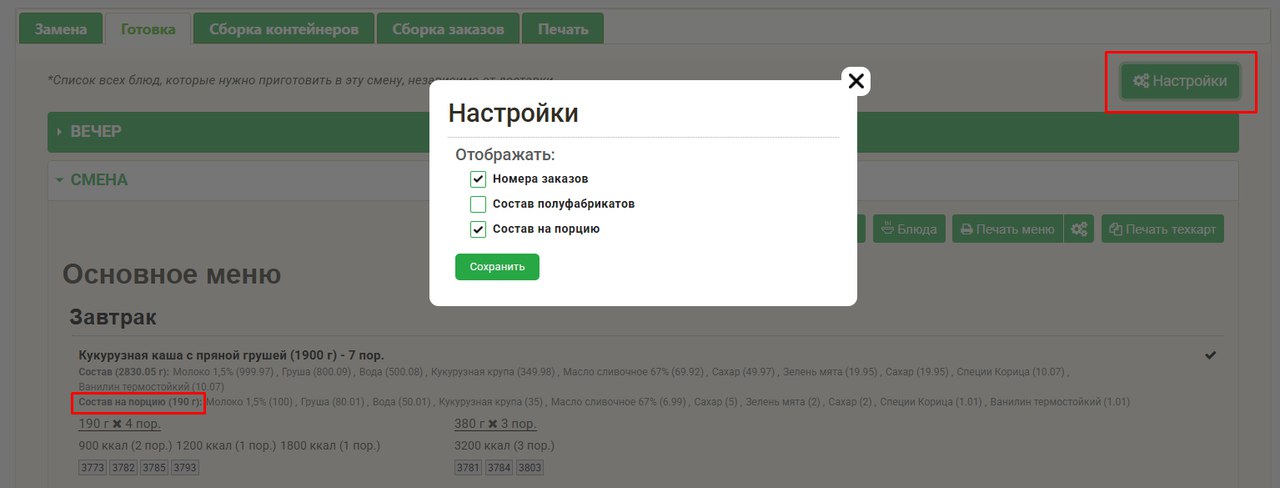Viewport: 1280px width, 488px height.
Task: Close the Настройки dialog with the X
Action: 856,82
